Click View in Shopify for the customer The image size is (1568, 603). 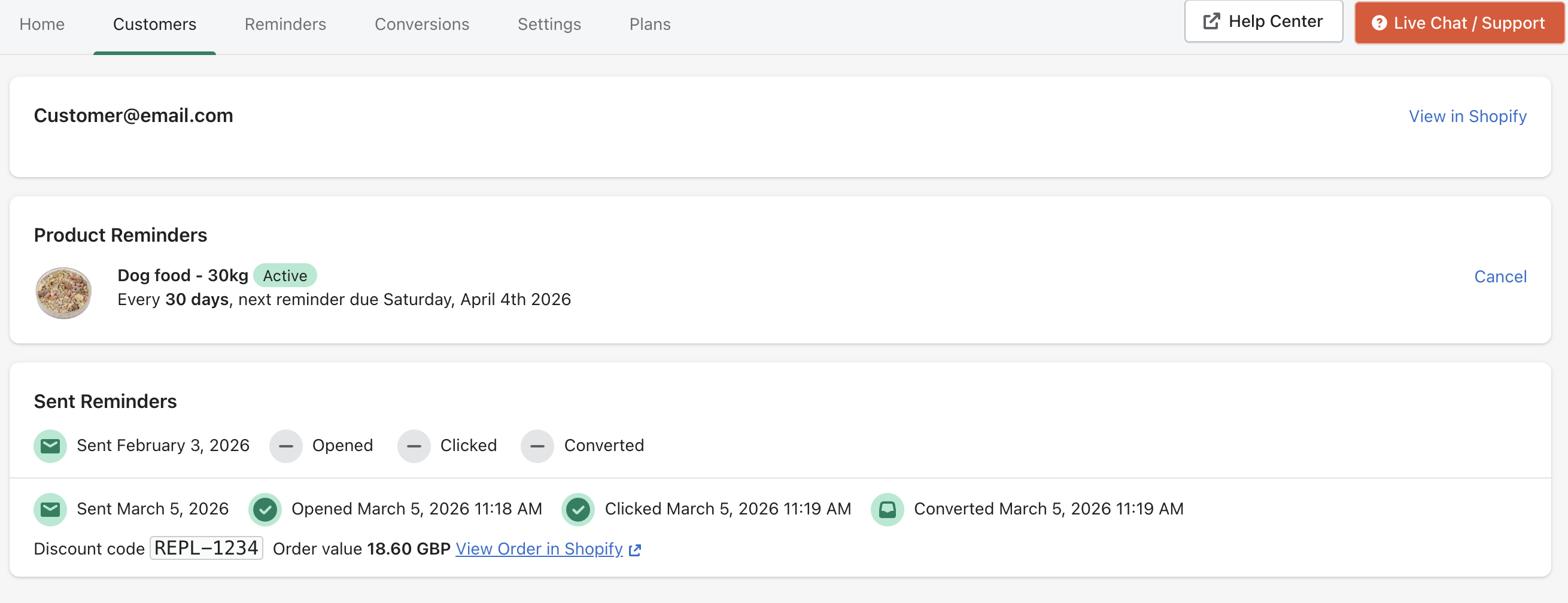[1467, 116]
